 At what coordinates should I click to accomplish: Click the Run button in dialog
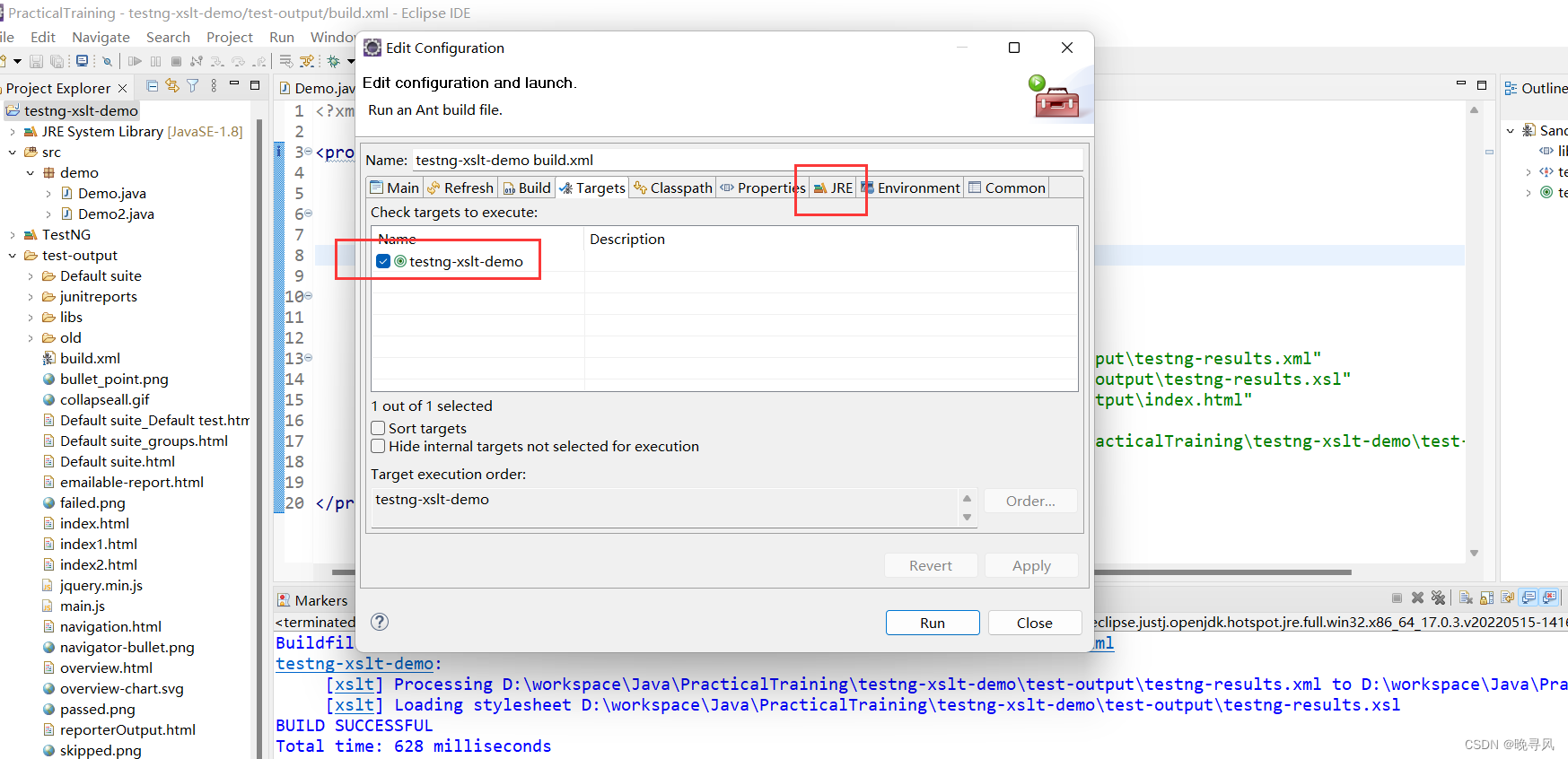click(x=933, y=623)
